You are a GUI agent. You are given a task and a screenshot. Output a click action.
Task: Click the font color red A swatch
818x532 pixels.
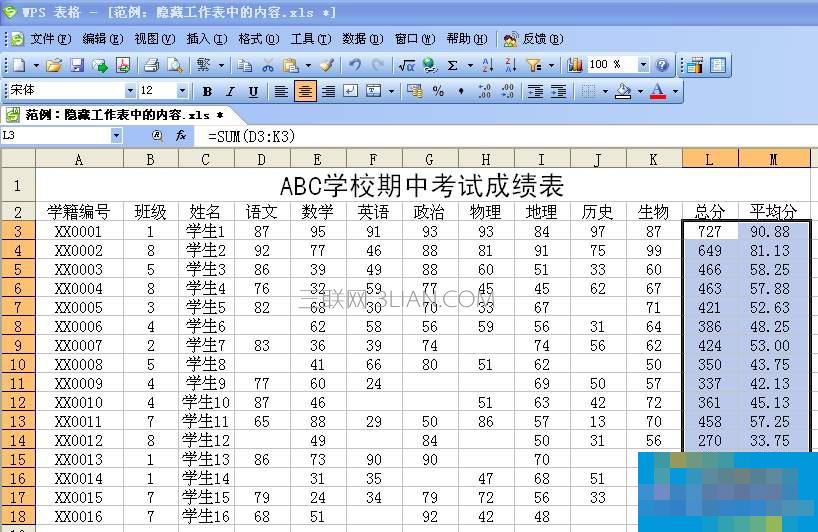click(x=657, y=91)
